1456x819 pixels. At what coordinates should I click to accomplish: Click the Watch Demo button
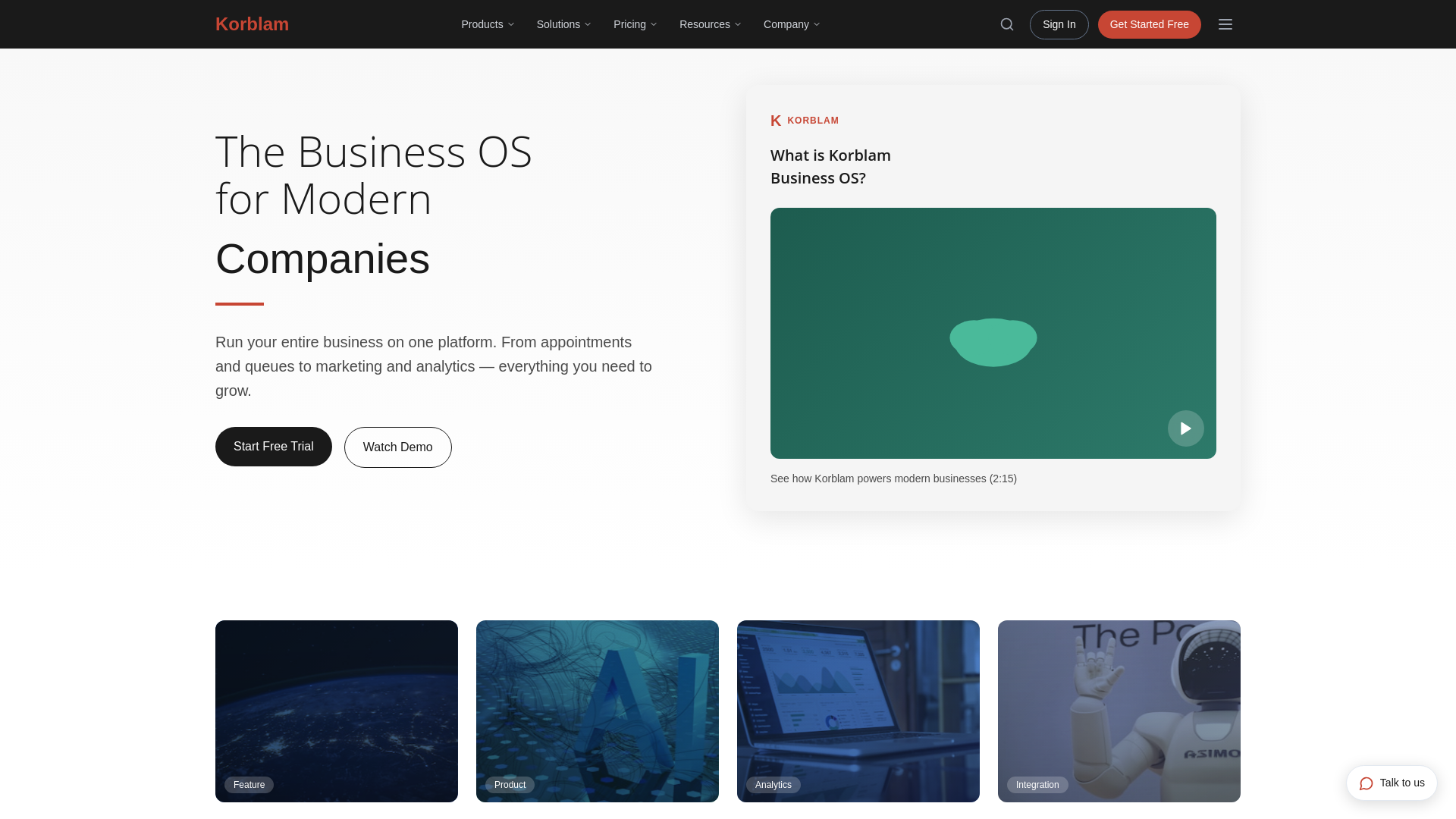(x=398, y=447)
